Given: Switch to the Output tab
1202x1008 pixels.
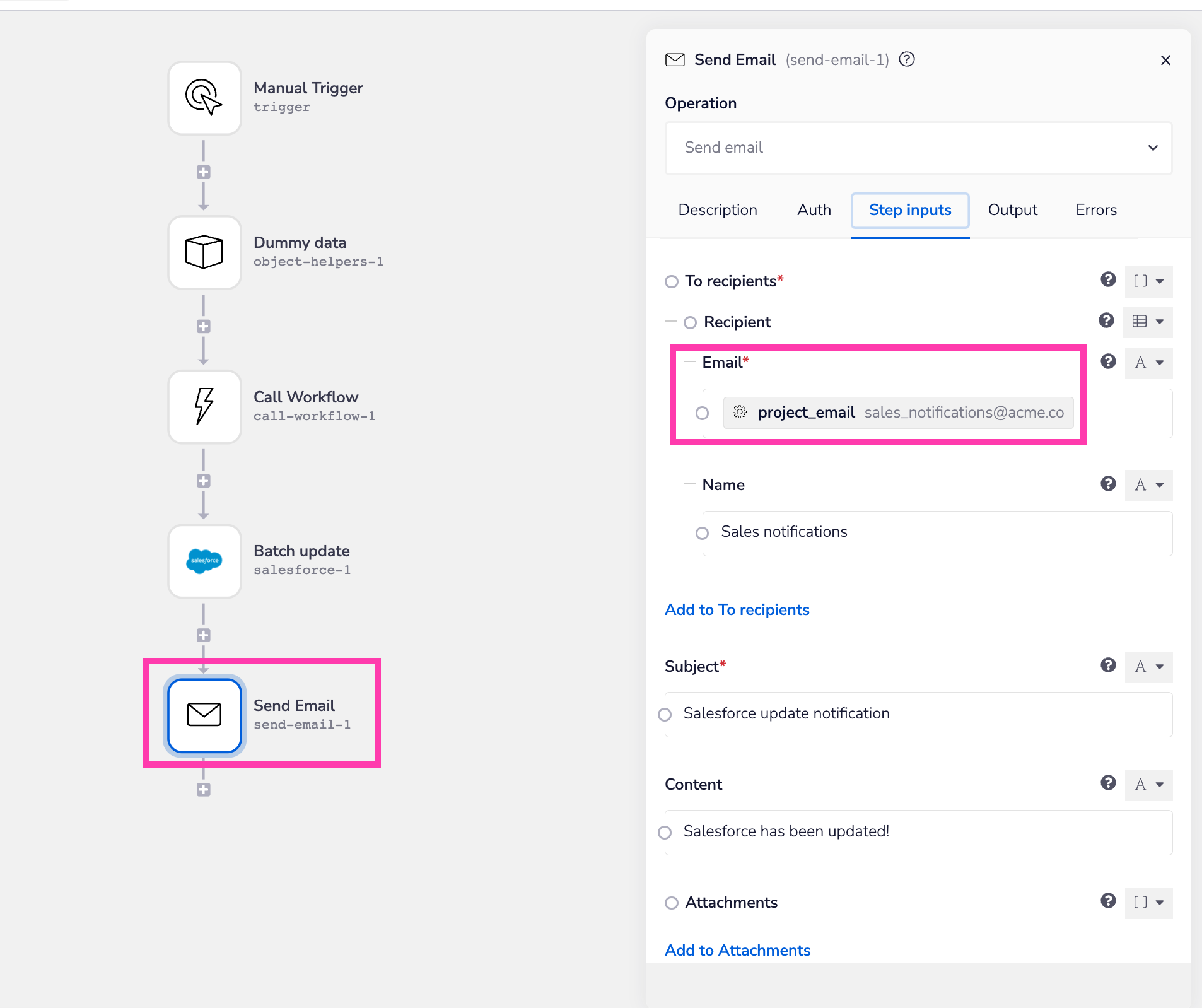Looking at the screenshot, I should tap(1012, 210).
